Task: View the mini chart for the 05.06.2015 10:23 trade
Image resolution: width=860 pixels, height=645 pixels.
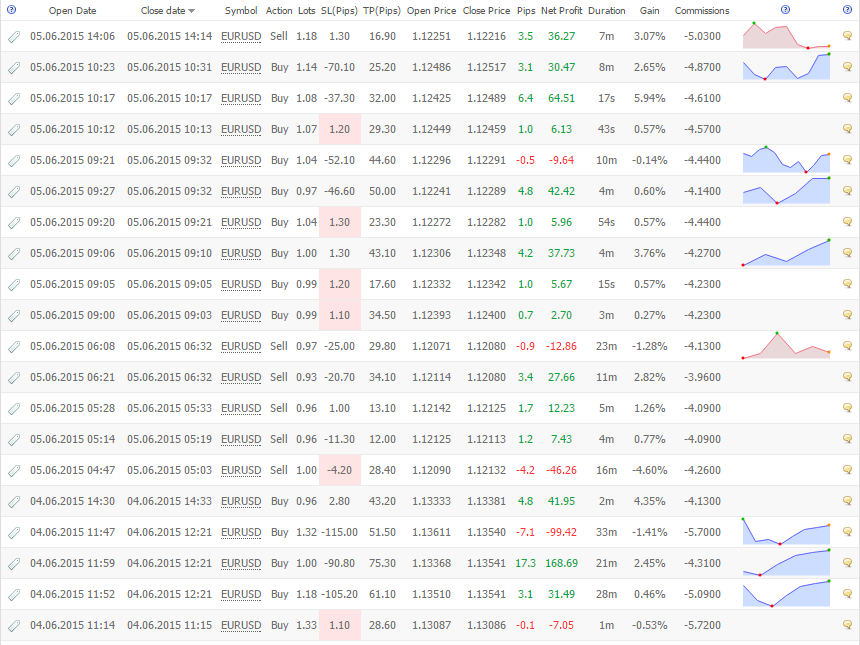Action: click(x=787, y=66)
